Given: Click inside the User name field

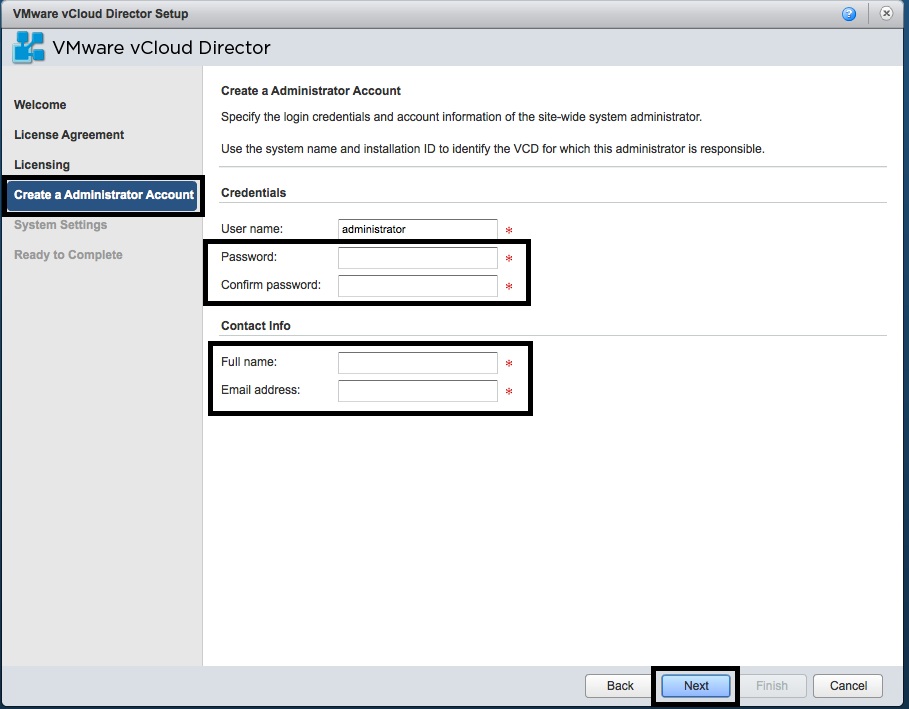Looking at the screenshot, I should coord(417,228).
